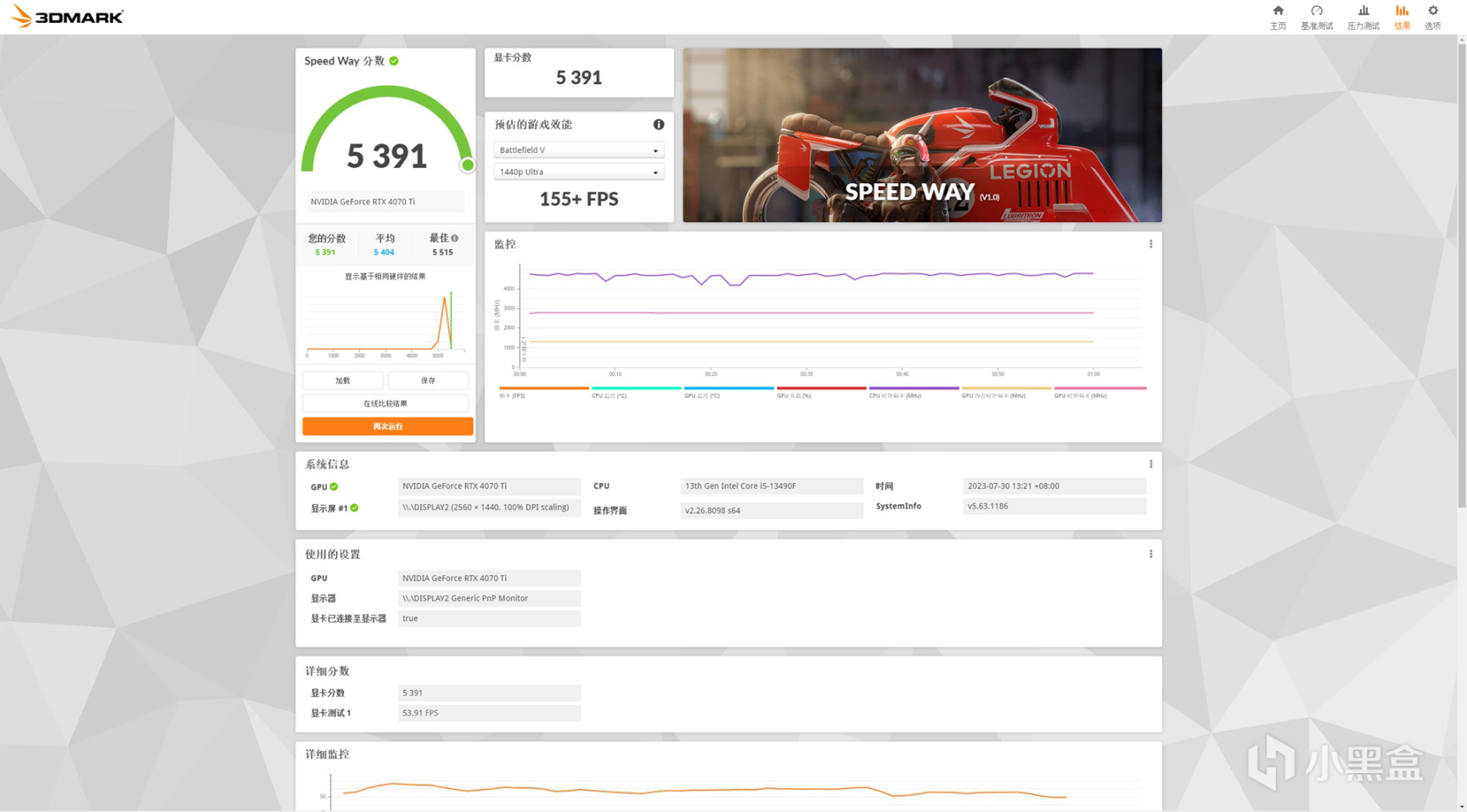Toggle the teal CPU 温度 legend swatch
The height and width of the screenshot is (812, 1467).
(637, 389)
